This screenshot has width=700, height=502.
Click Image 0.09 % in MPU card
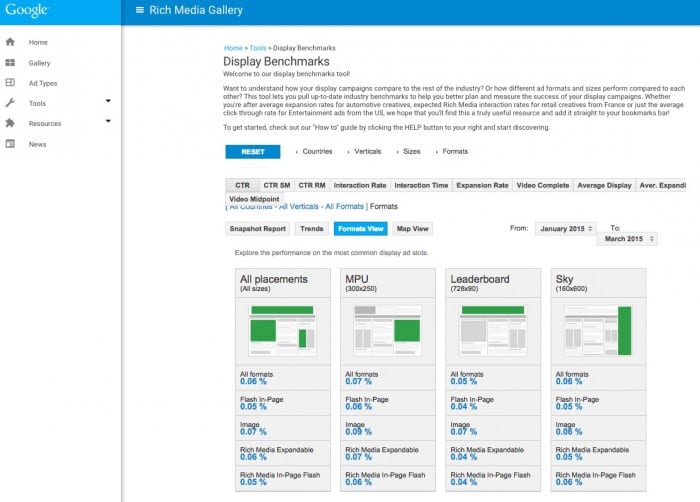388,428
